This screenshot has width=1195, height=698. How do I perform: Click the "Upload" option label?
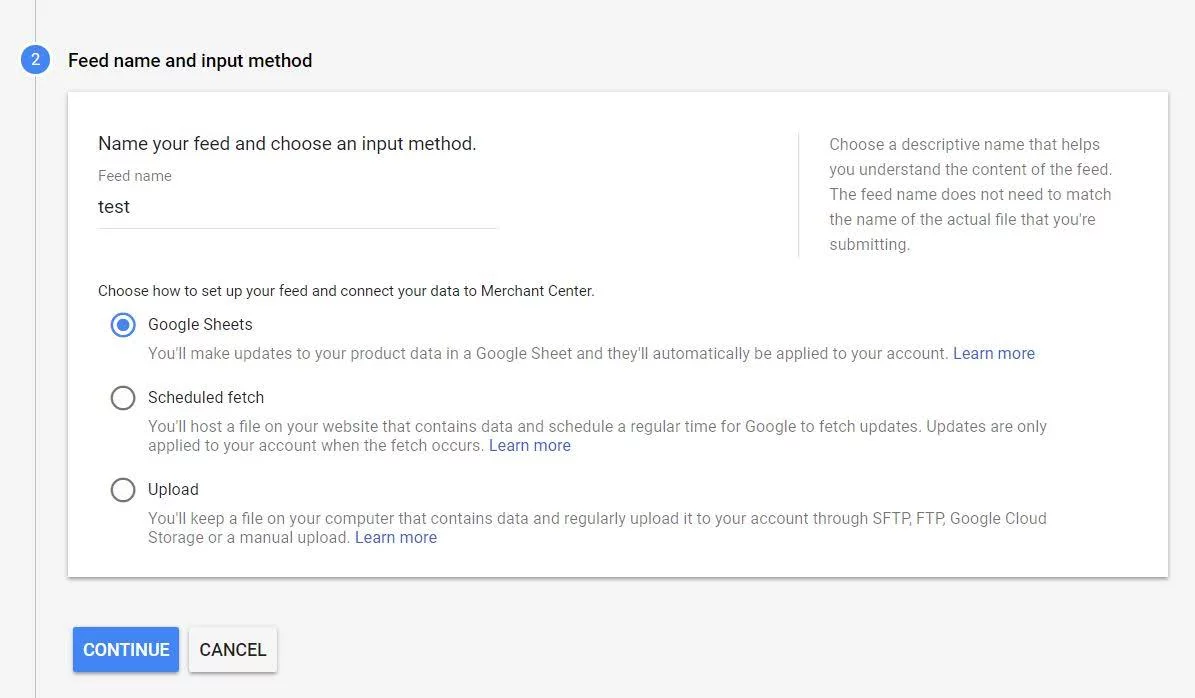coord(173,489)
